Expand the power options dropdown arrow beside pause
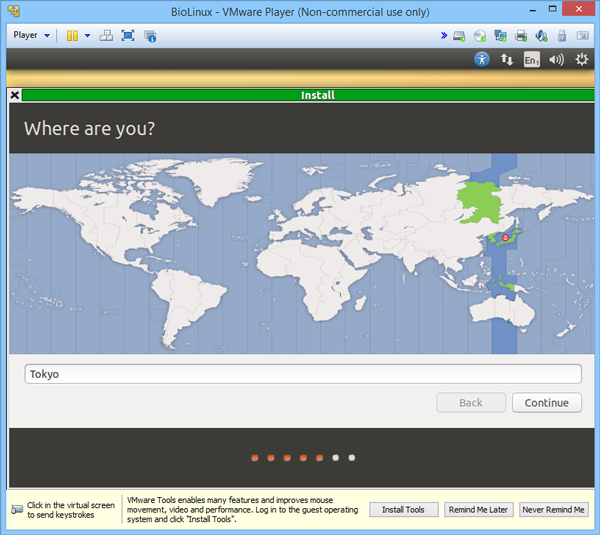The height and width of the screenshot is (535, 600). (87, 36)
